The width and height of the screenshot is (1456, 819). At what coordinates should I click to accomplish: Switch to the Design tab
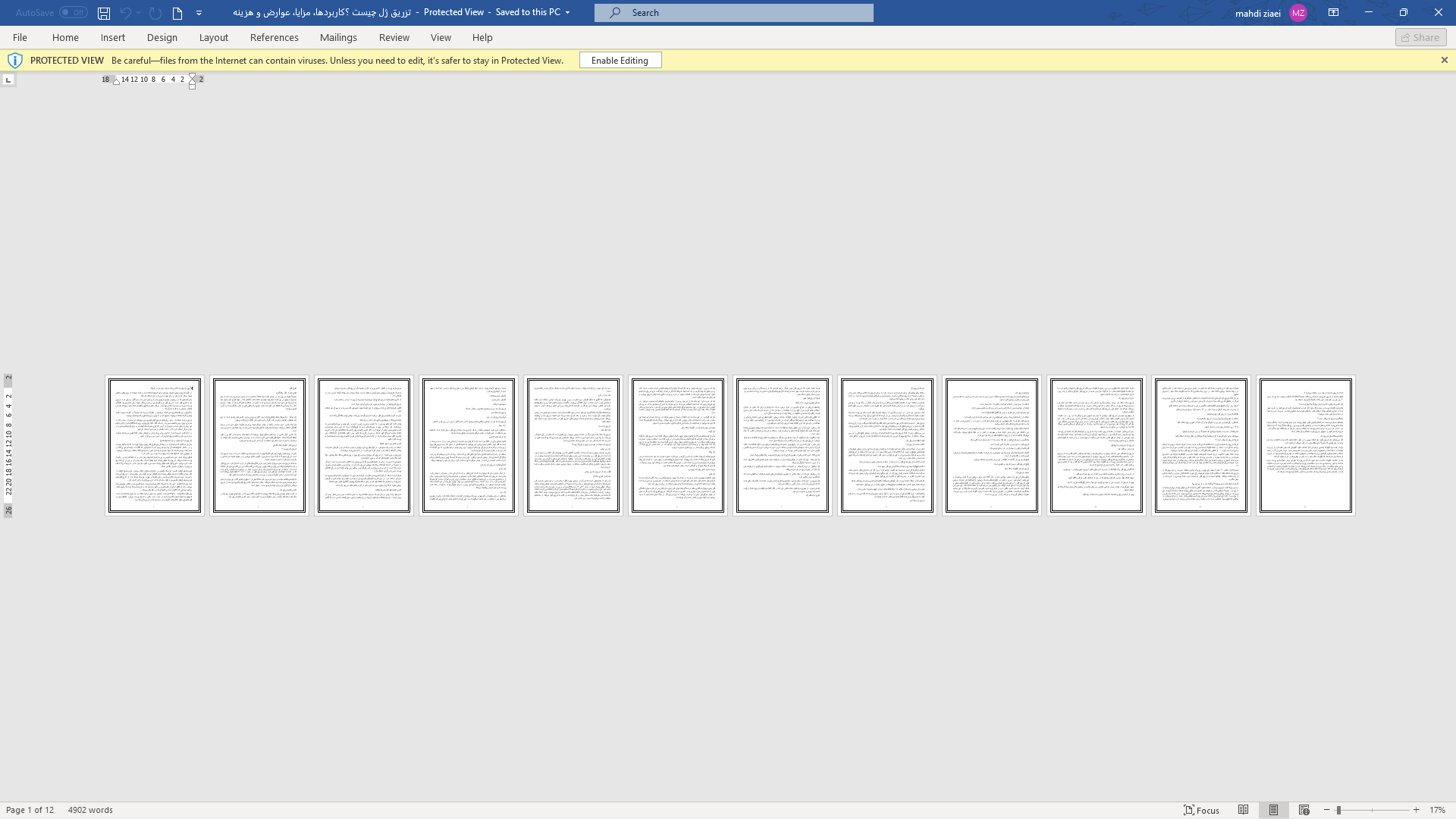[x=162, y=37]
